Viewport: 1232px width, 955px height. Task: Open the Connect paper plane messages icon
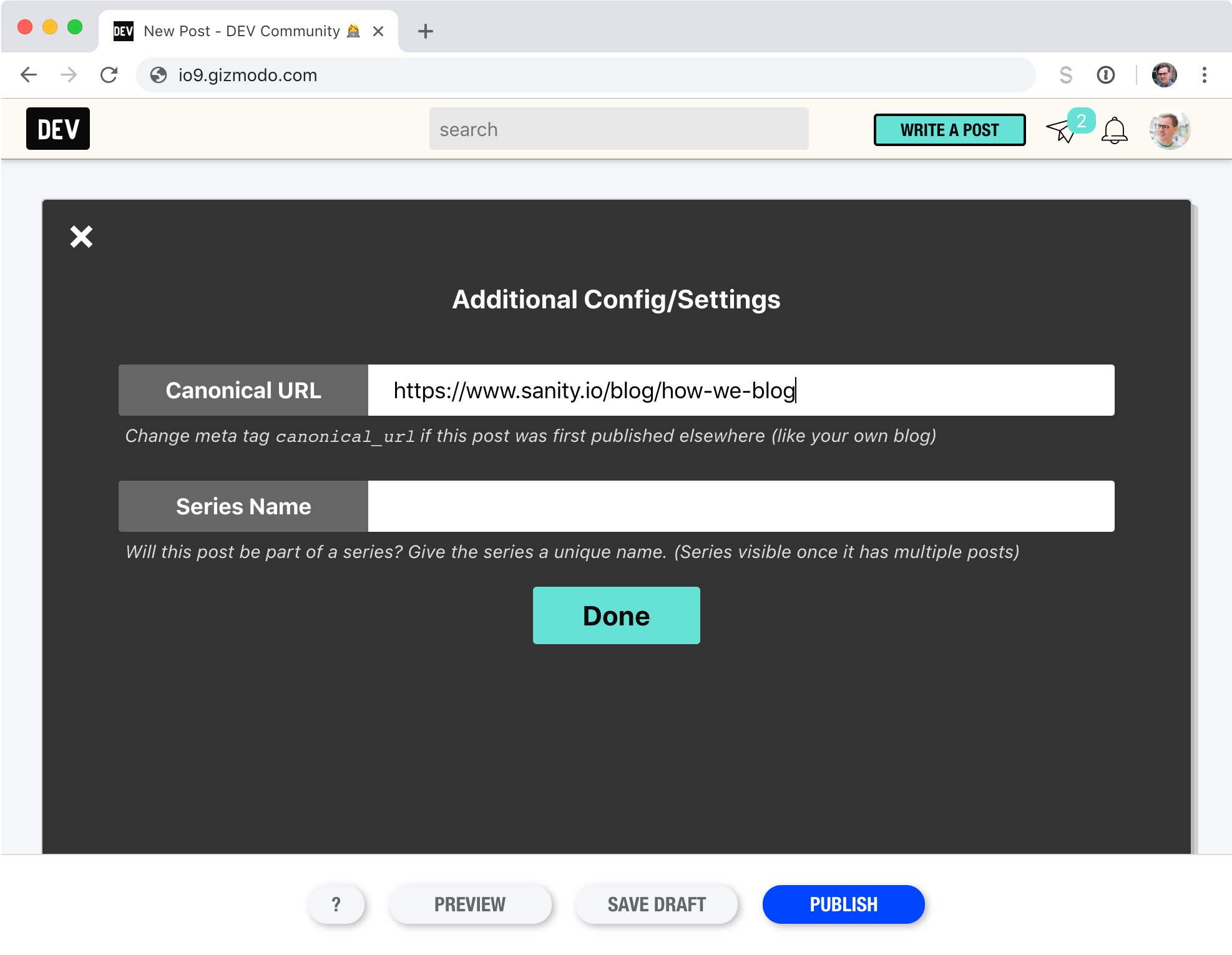[x=1060, y=130]
